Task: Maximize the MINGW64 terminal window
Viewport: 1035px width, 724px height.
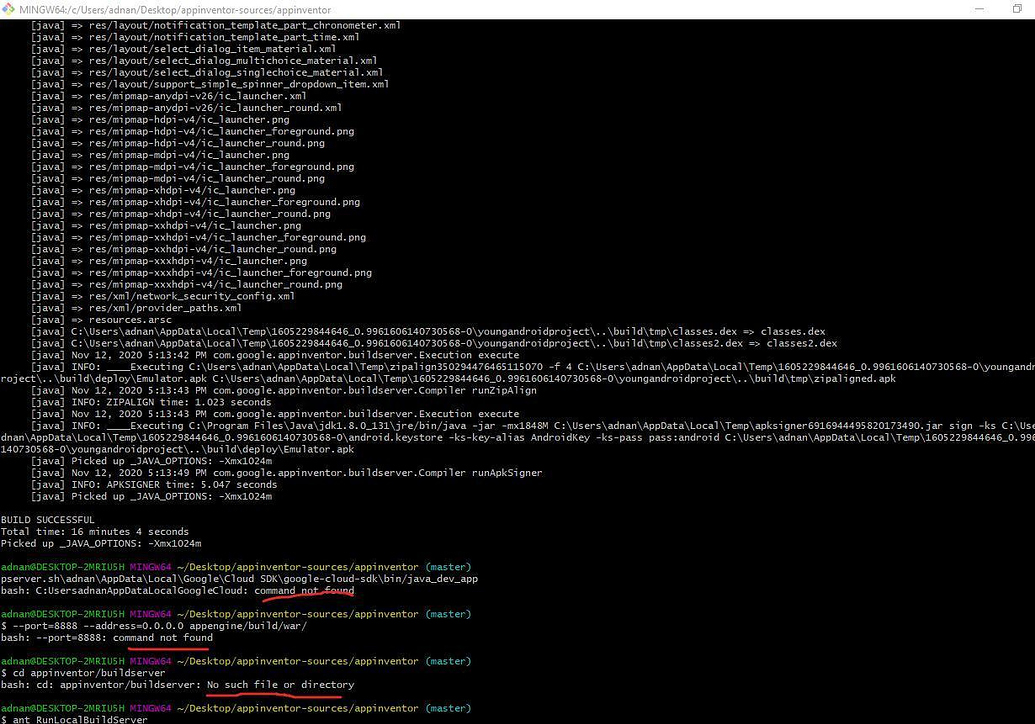Action: [1016, 9]
